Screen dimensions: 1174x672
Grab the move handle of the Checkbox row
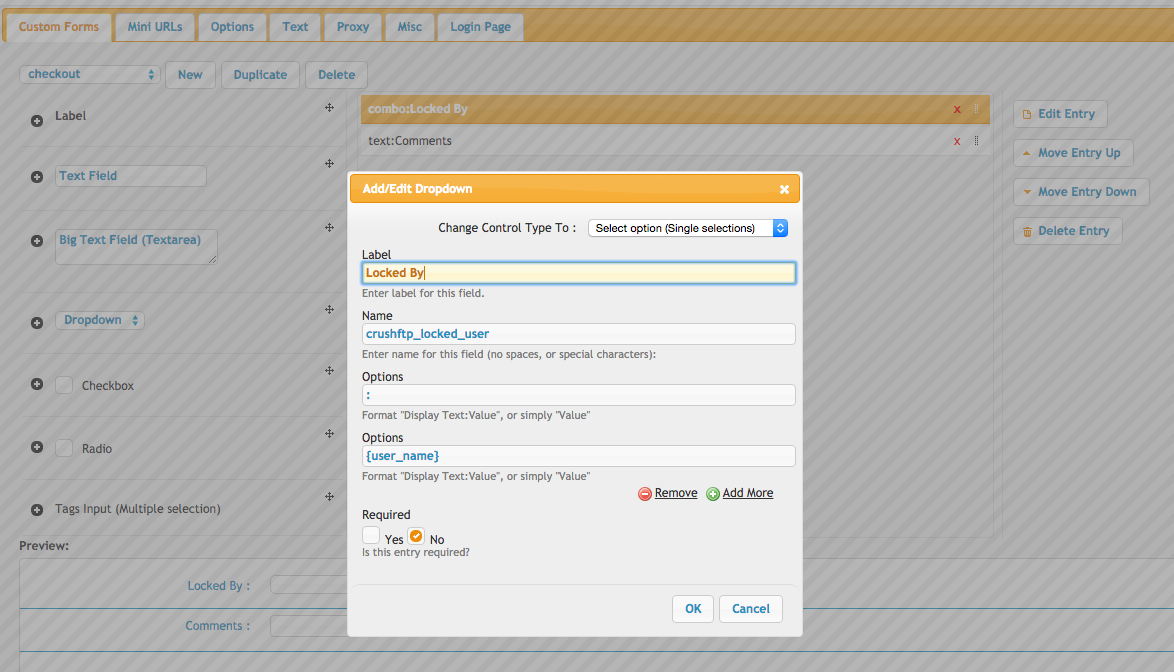(329, 370)
